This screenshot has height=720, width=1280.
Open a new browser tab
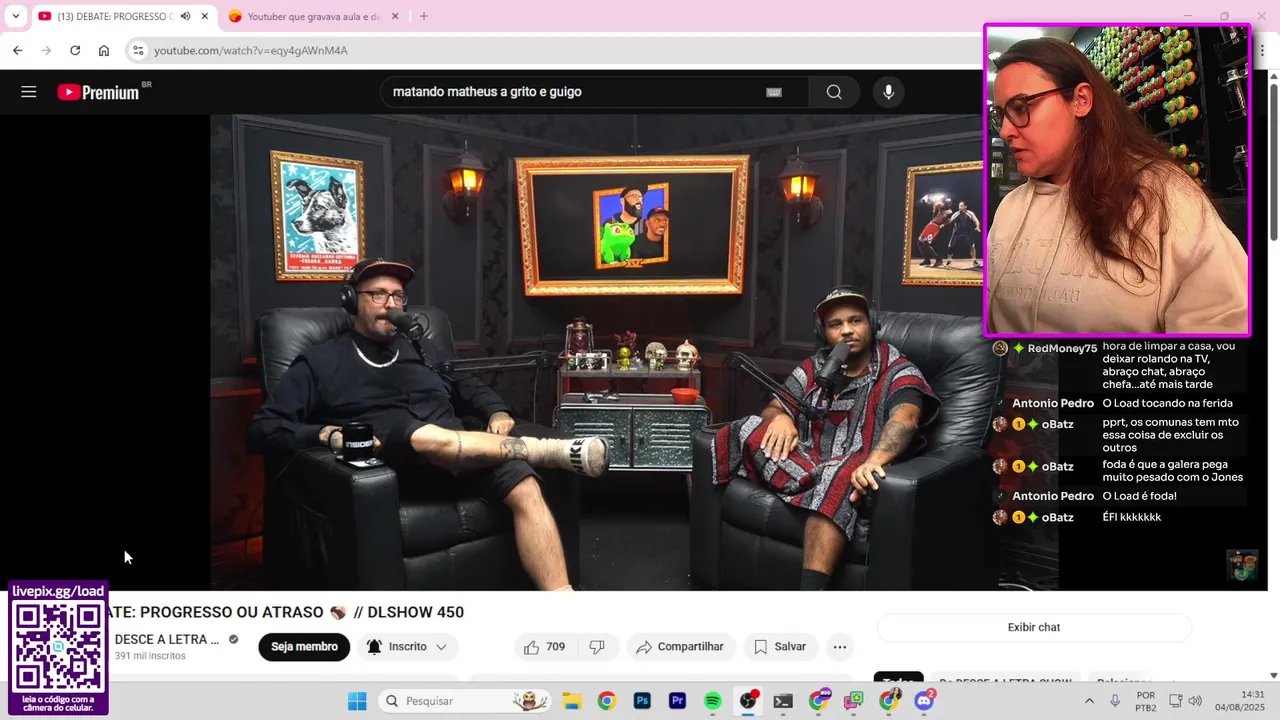click(423, 16)
